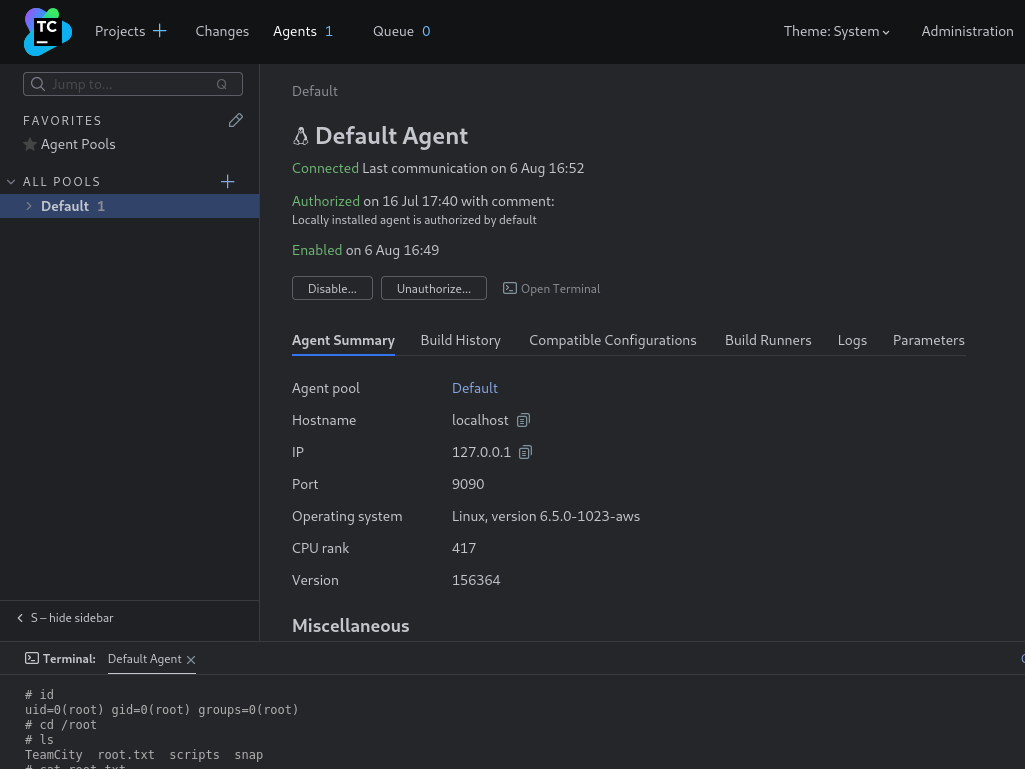Expand the Default pool in sidebar
This screenshot has width=1025, height=769.
point(29,206)
